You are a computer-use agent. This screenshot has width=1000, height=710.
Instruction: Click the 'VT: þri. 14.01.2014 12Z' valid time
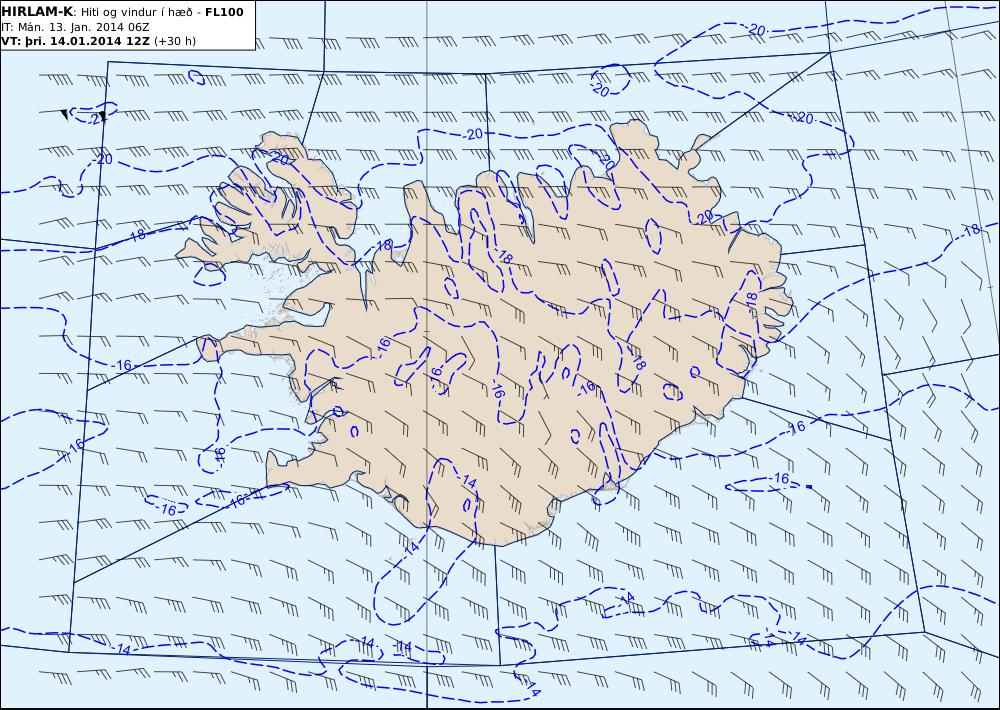click(x=76, y=41)
